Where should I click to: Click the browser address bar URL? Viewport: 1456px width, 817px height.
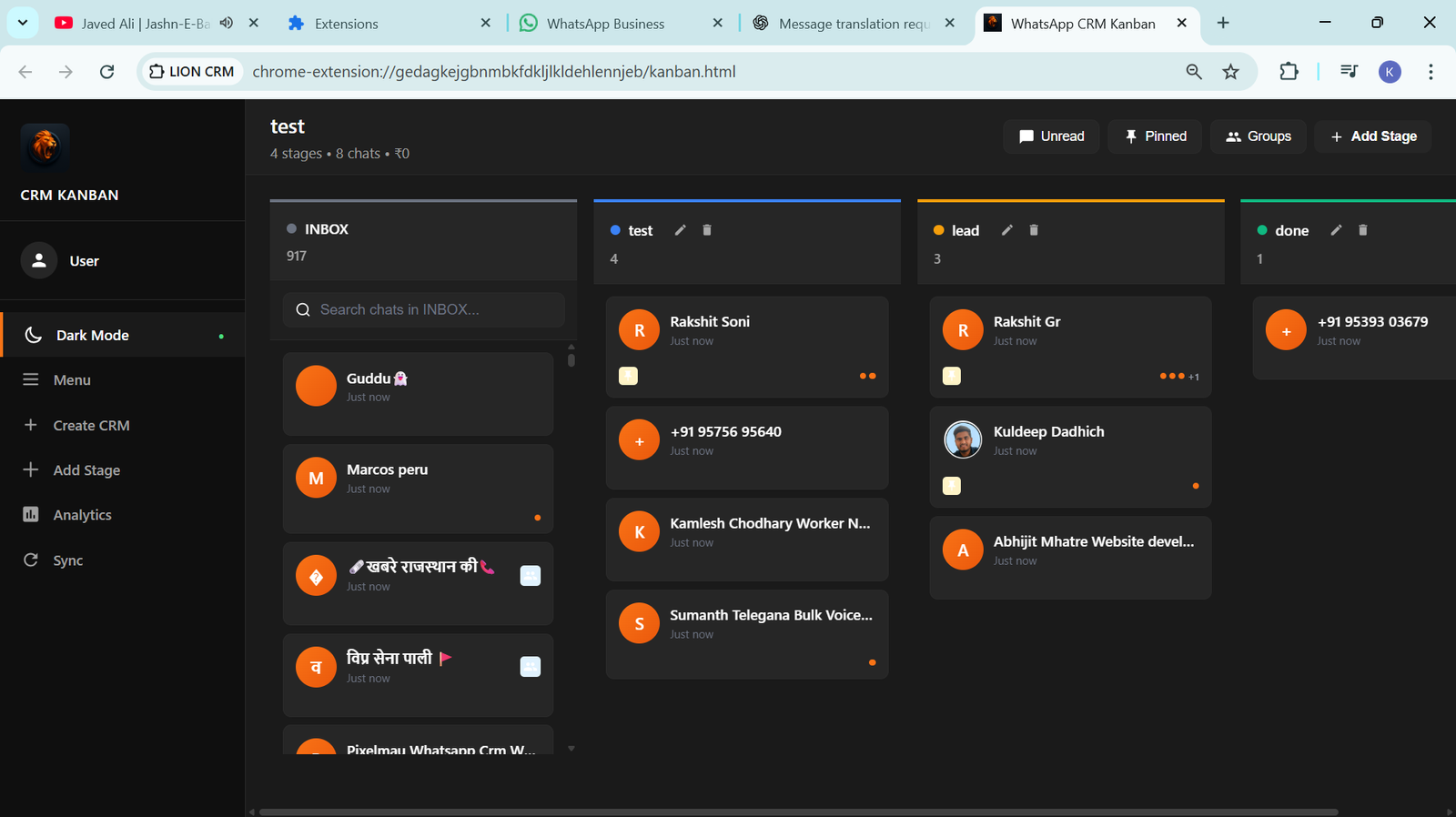point(494,71)
